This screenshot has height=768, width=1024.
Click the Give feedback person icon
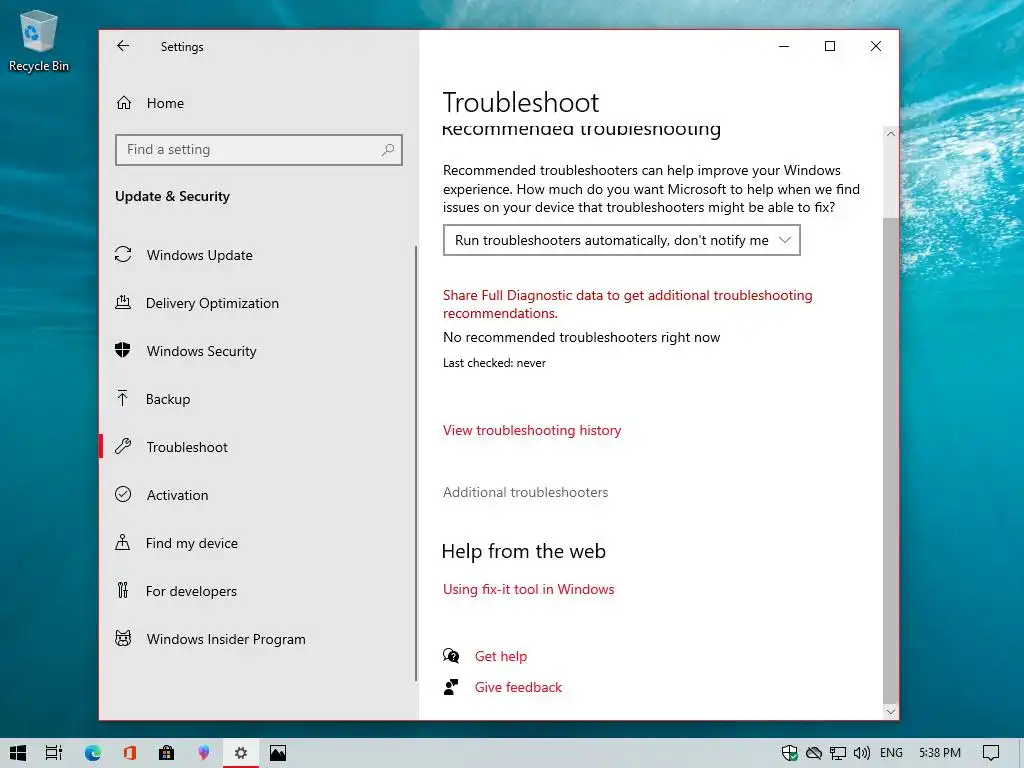451,687
